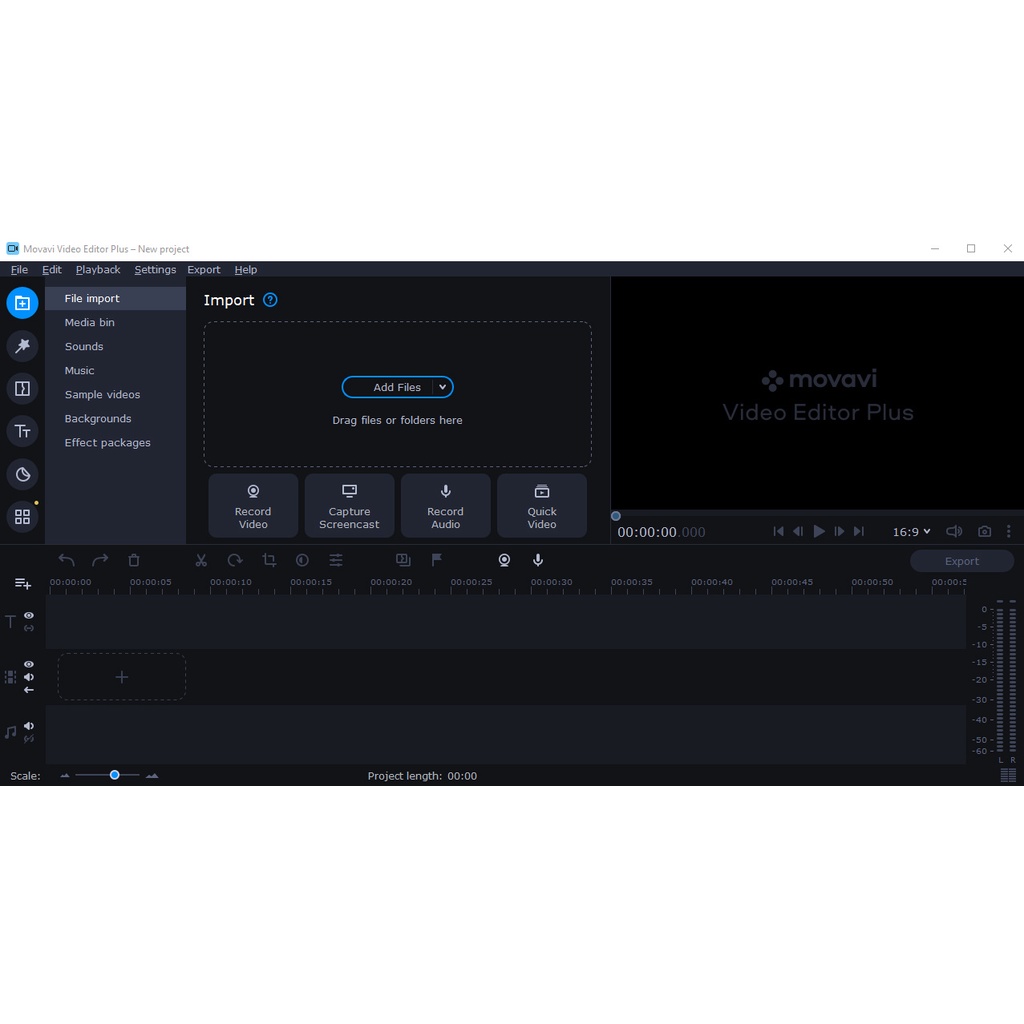Click the Split scissors tool

click(201, 561)
